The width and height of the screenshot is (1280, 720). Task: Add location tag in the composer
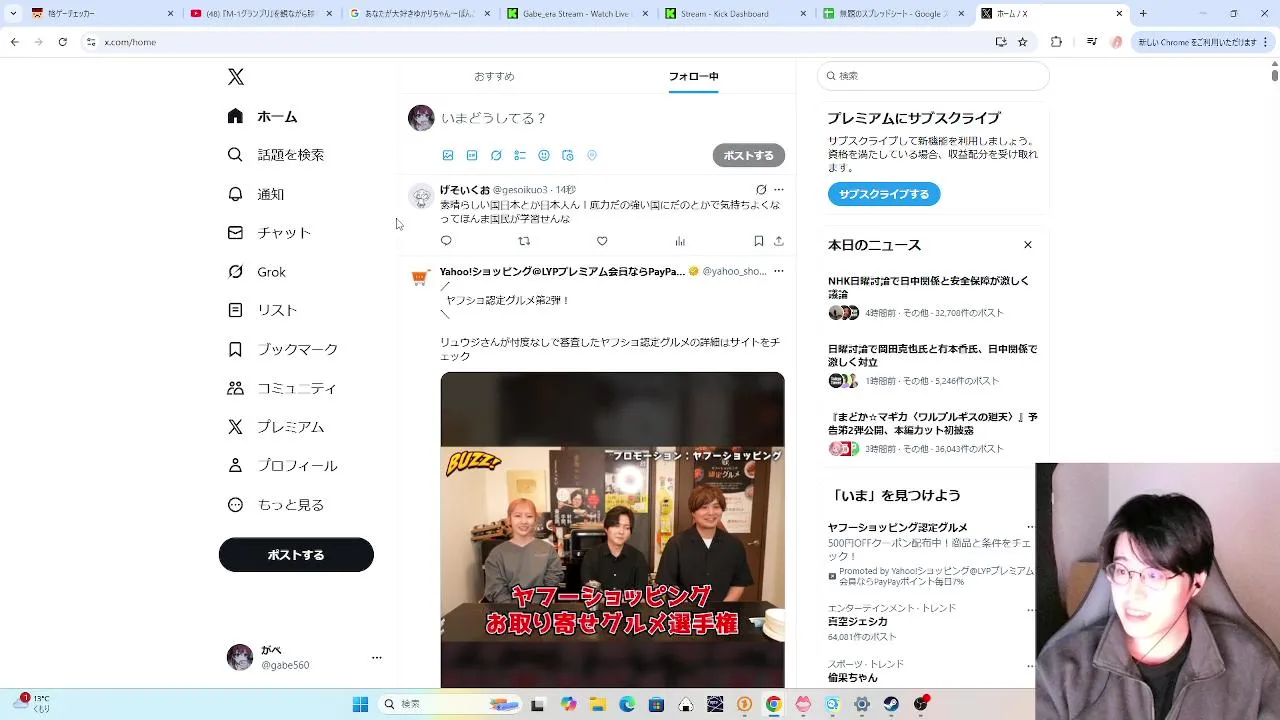(592, 156)
